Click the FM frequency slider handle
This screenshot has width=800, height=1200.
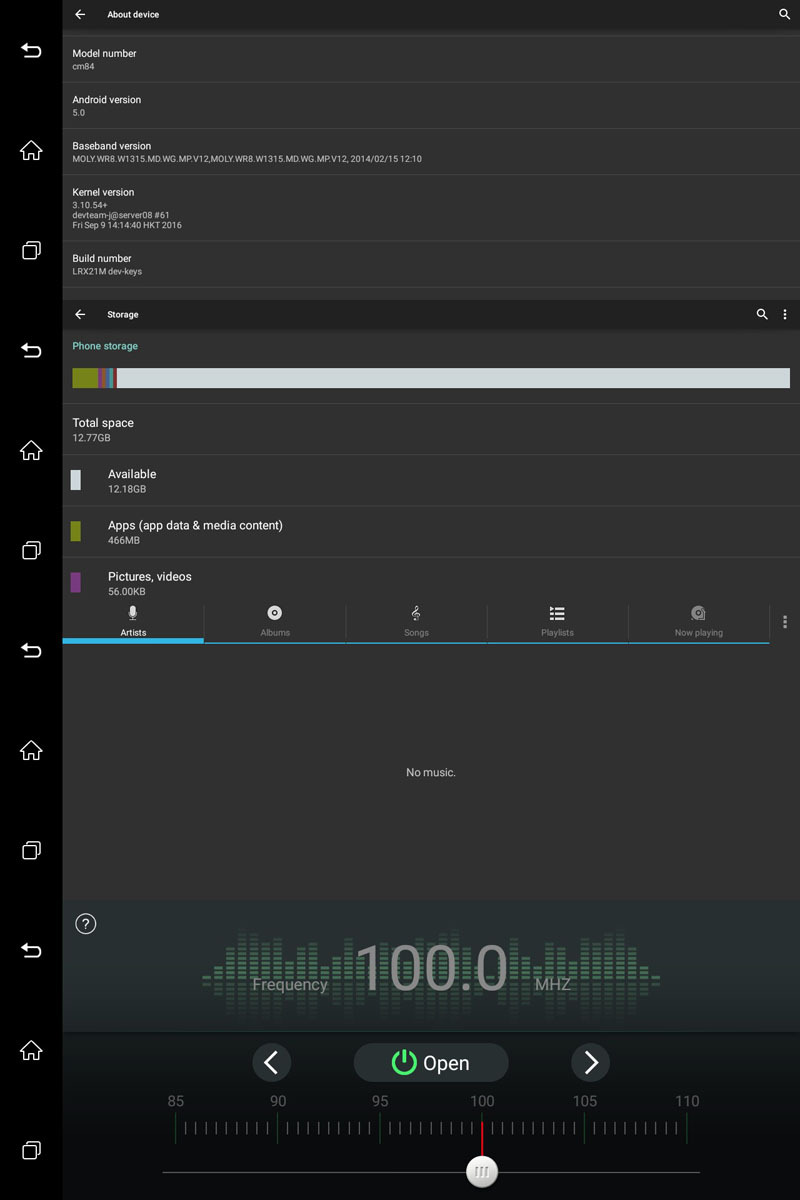(x=482, y=1171)
